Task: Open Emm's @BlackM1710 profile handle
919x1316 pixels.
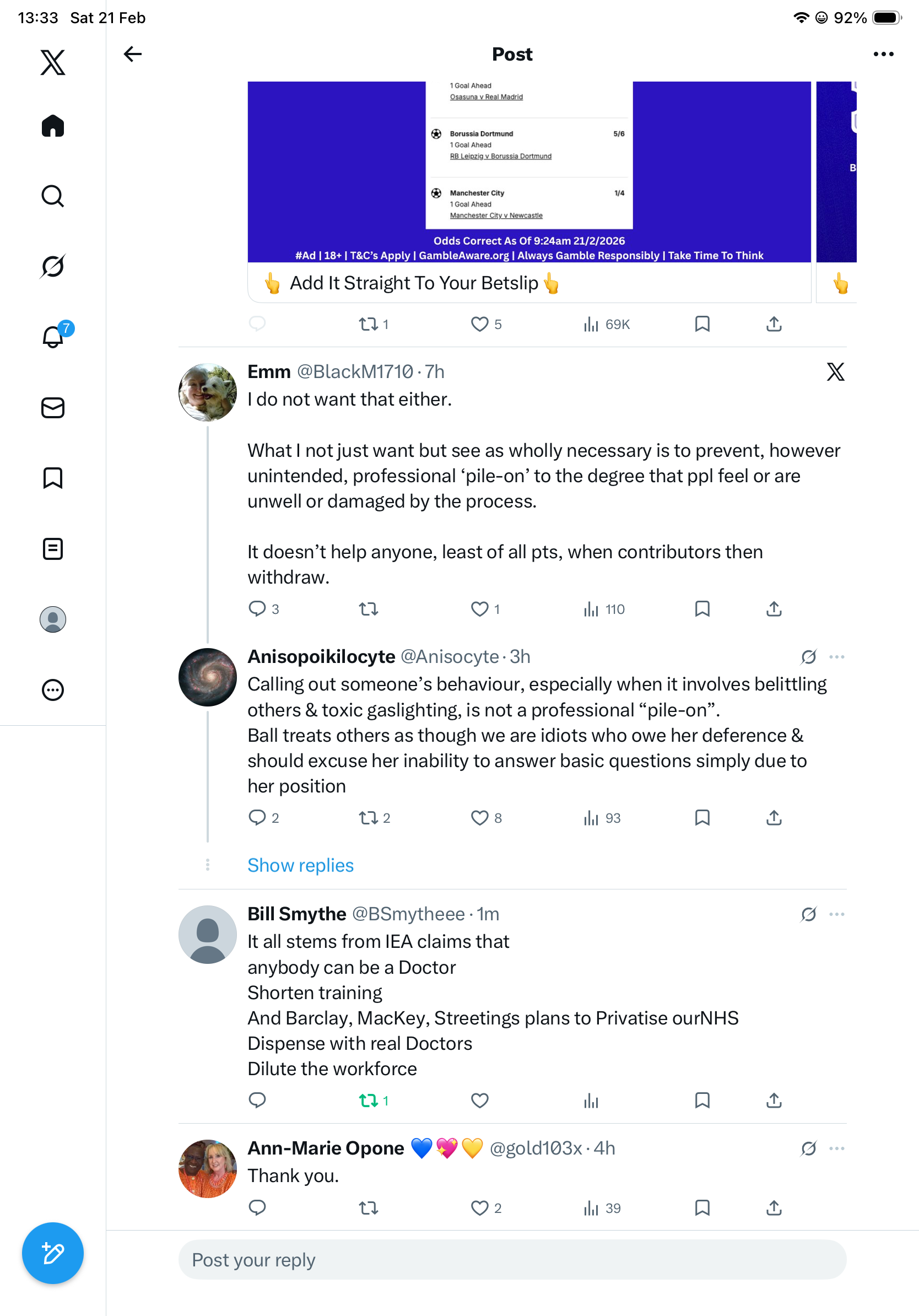Action: tap(355, 371)
